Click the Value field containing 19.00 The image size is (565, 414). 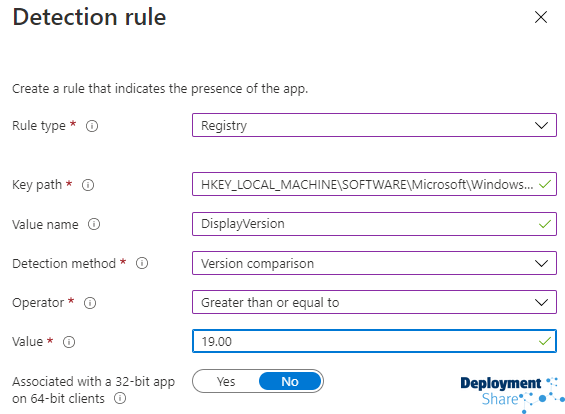[374, 341]
